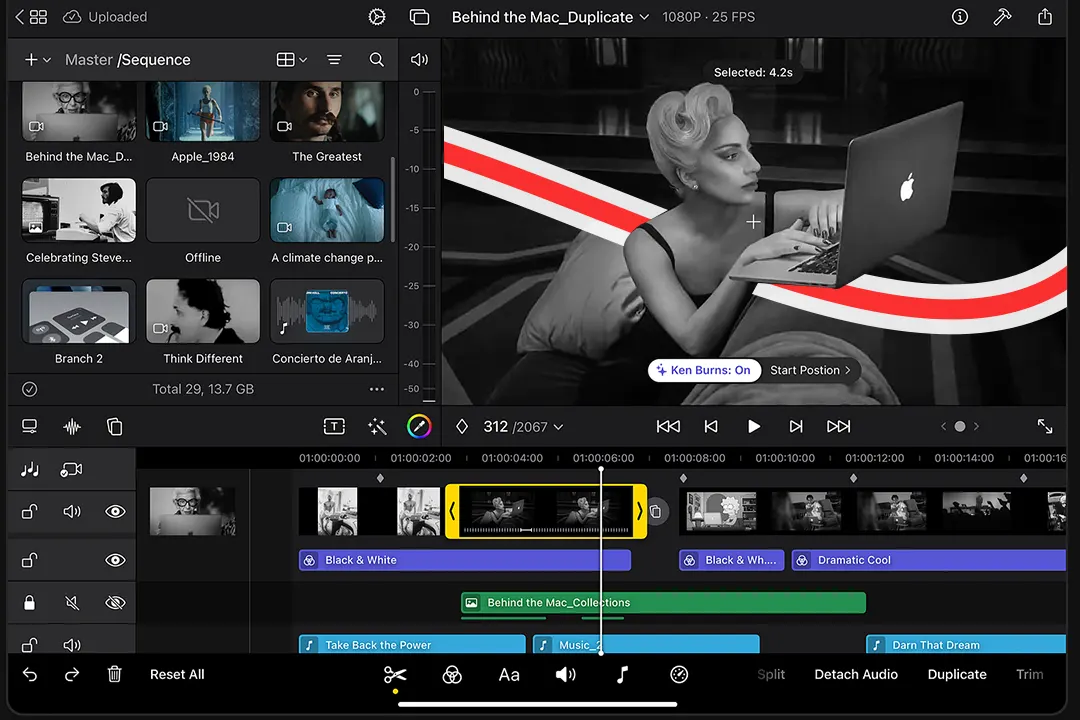This screenshot has height=720, width=1080.
Task: Trim the selected clip's right yellow handle
Action: (639, 511)
